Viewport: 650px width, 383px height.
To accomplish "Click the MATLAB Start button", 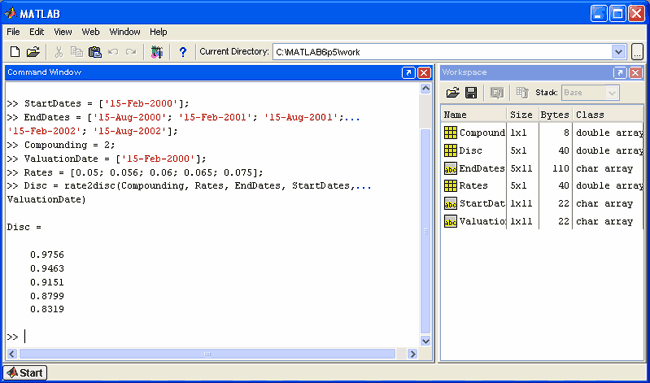I will 25,373.
